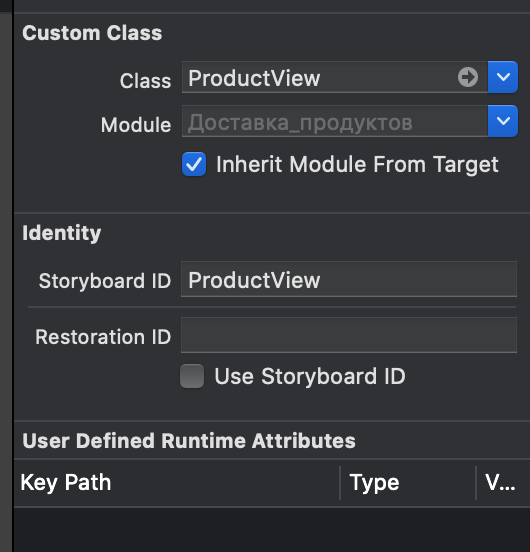Click the Restoration ID label text
530x552 pixels.
pos(103,337)
